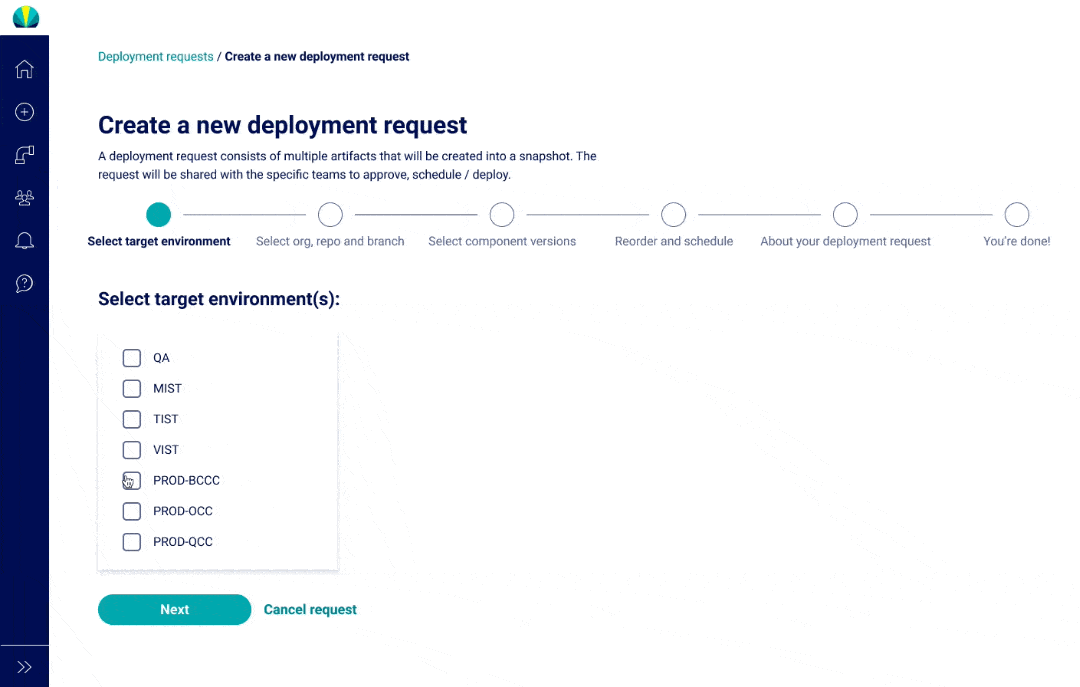Viewport: 1080px width, 687px height.
Task: Open the pipeline icon in the sidebar
Action: (24, 155)
